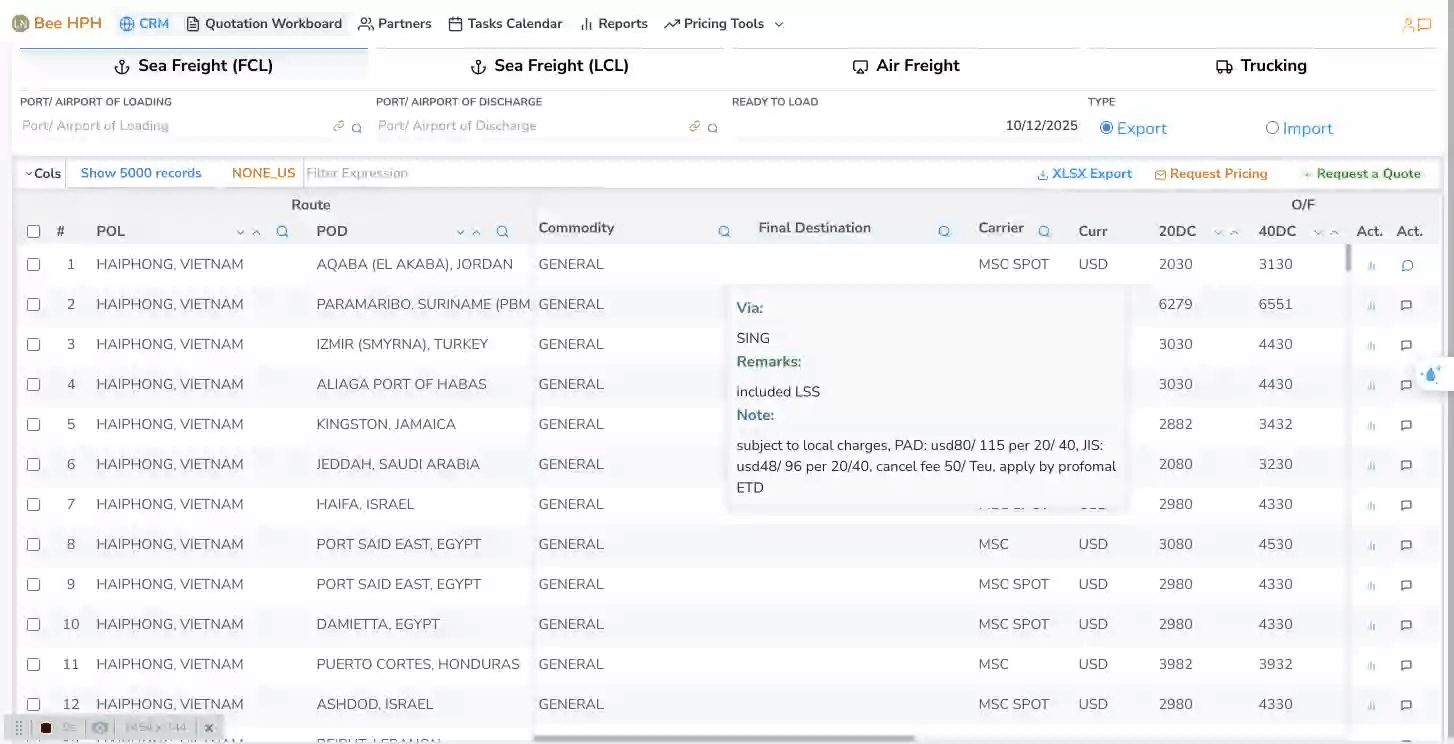This screenshot has height=744, width=1454.
Task: Switch to the Air Freight tab
Action: 905,66
